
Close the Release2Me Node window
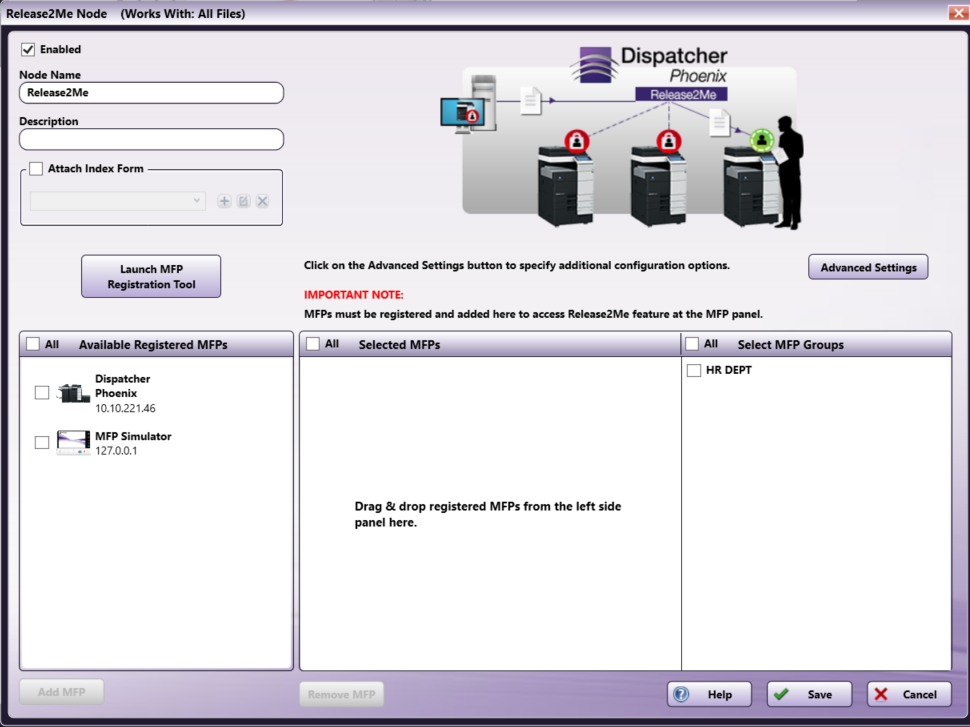[958, 13]
